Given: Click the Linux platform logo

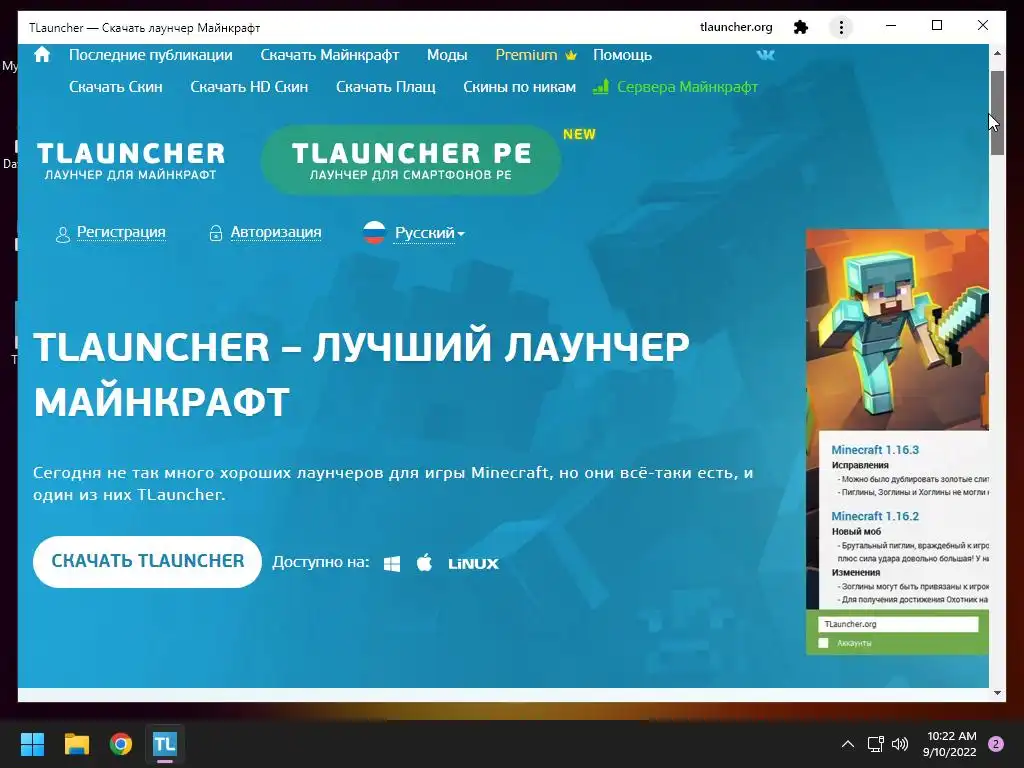Looking at the screenshot, I should pyautogui.click(x=473, y=564).
